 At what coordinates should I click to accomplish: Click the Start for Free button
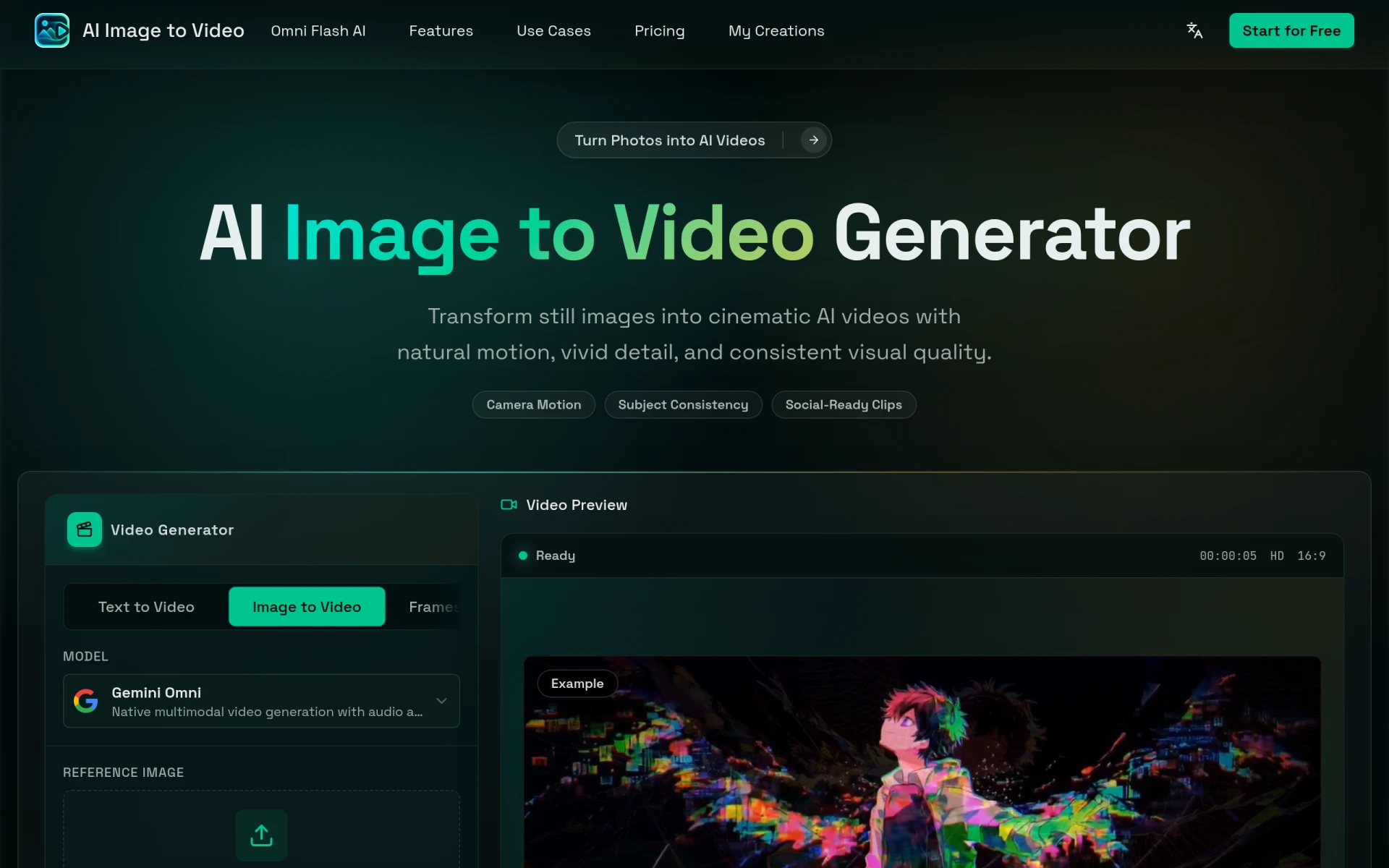[1291, 30]
